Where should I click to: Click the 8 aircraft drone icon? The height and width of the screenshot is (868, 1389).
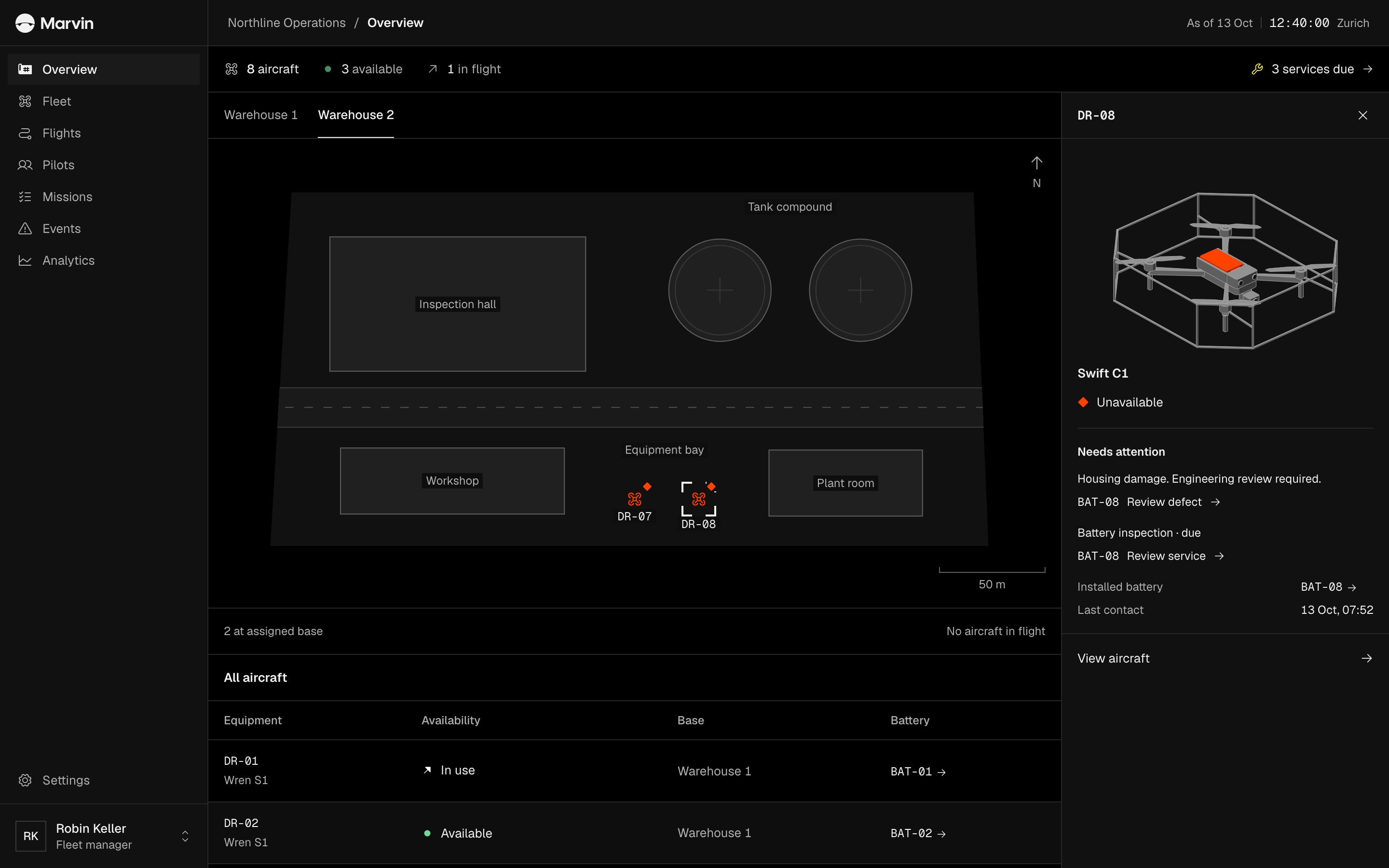(x=231, y=69)
